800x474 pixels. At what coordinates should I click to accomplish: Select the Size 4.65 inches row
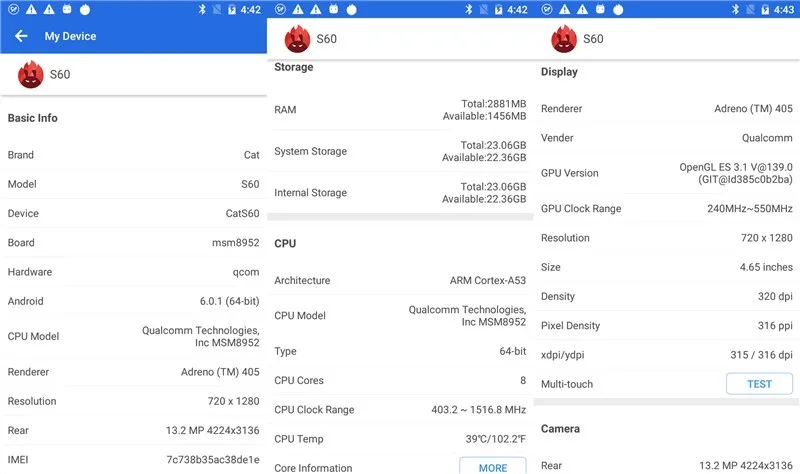pyautogui.click(x=667, y=267)
